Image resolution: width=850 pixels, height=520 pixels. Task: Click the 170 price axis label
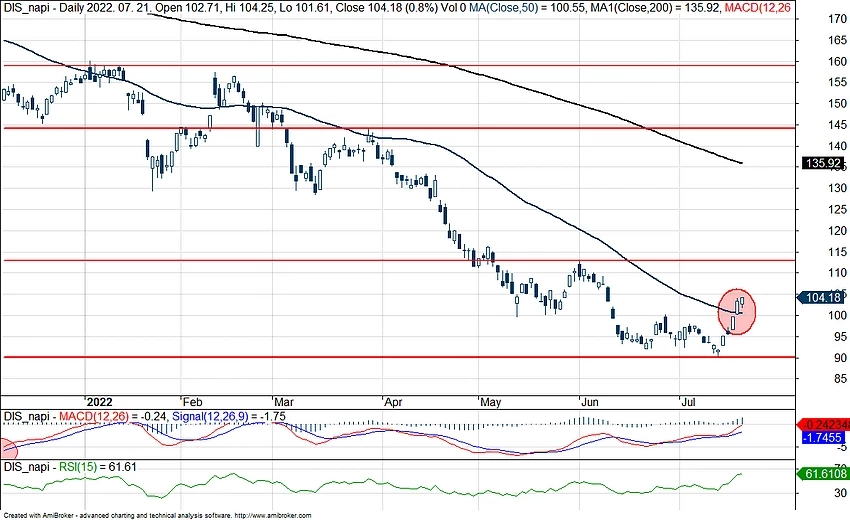[838, 19]
